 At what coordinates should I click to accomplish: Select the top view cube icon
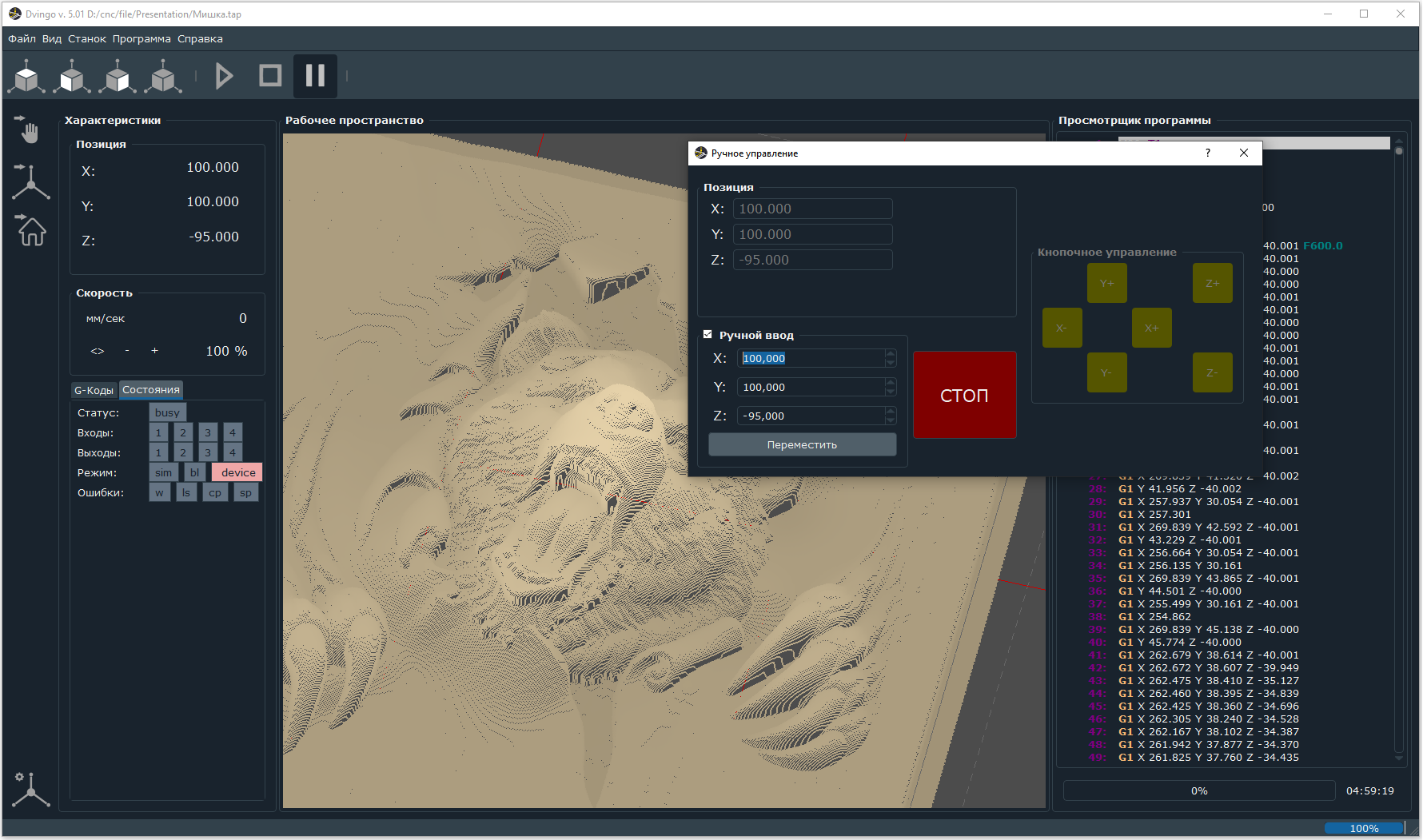[x=26, y=77]
